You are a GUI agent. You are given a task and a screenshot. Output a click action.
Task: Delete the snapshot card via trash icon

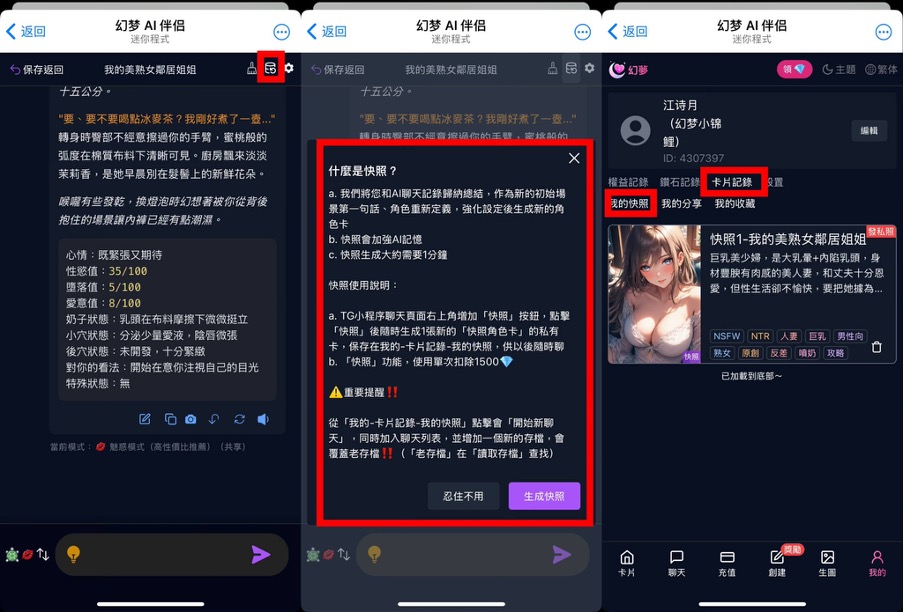pyautogui.click(x=876, y=348)
